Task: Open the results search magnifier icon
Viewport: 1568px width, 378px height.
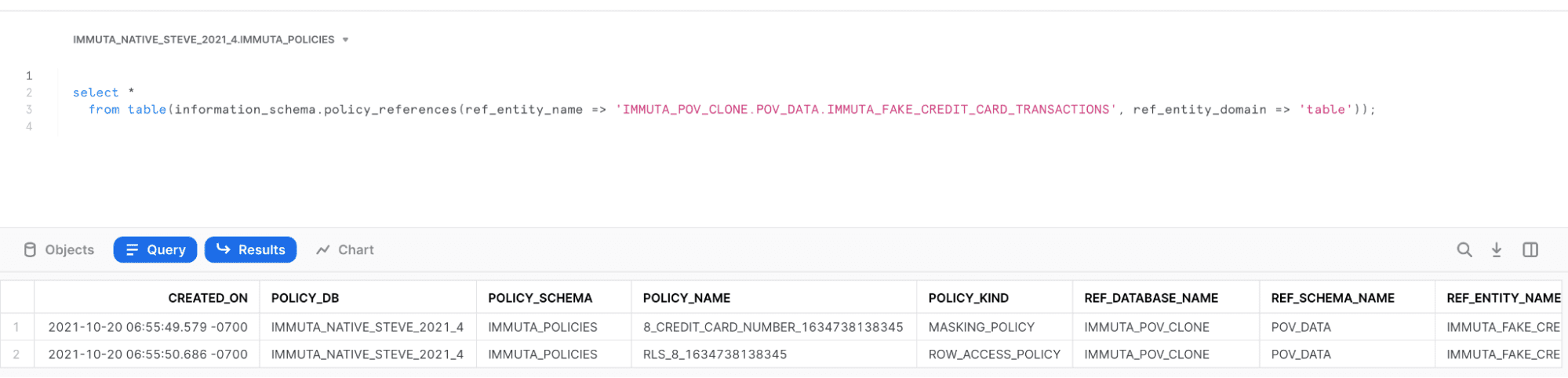Action: click(1464, 249)
